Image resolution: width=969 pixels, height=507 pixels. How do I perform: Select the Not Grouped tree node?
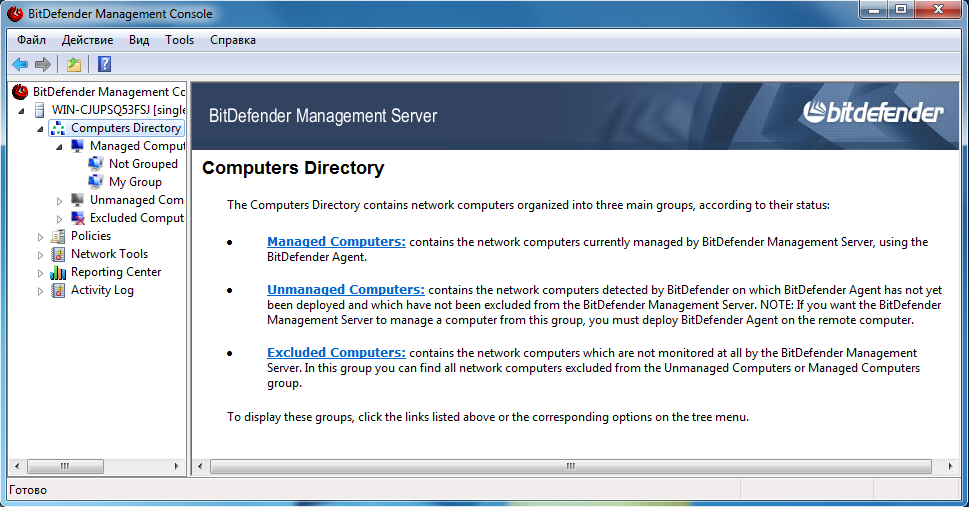coord(142,164)
